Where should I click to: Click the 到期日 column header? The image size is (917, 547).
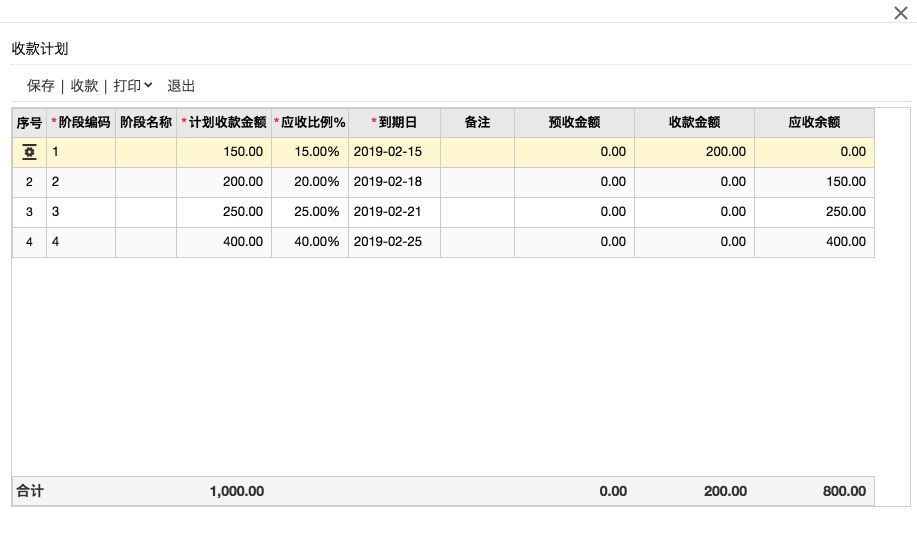pyautogui.click(x=394, y=123)
